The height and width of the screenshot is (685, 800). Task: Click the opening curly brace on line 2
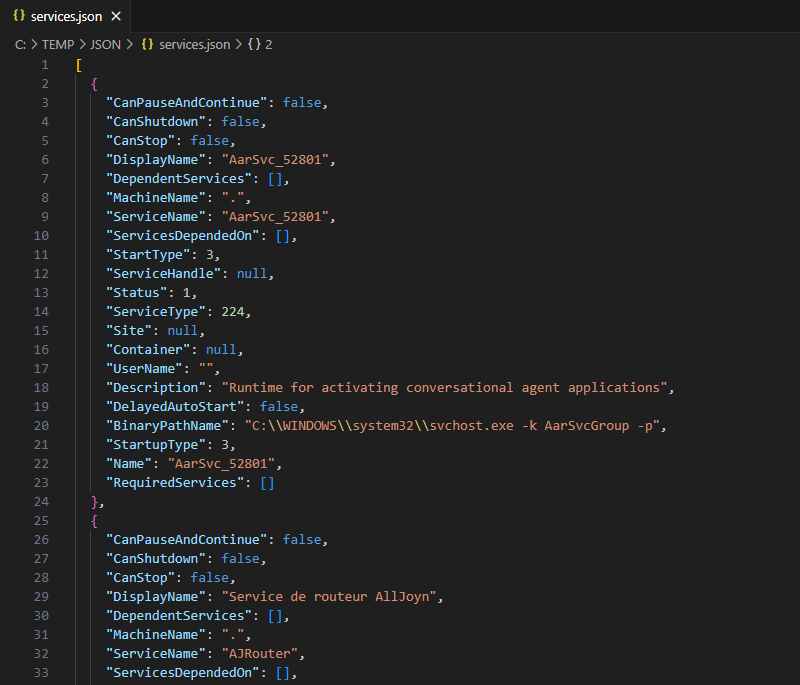[x=94, y=84]
